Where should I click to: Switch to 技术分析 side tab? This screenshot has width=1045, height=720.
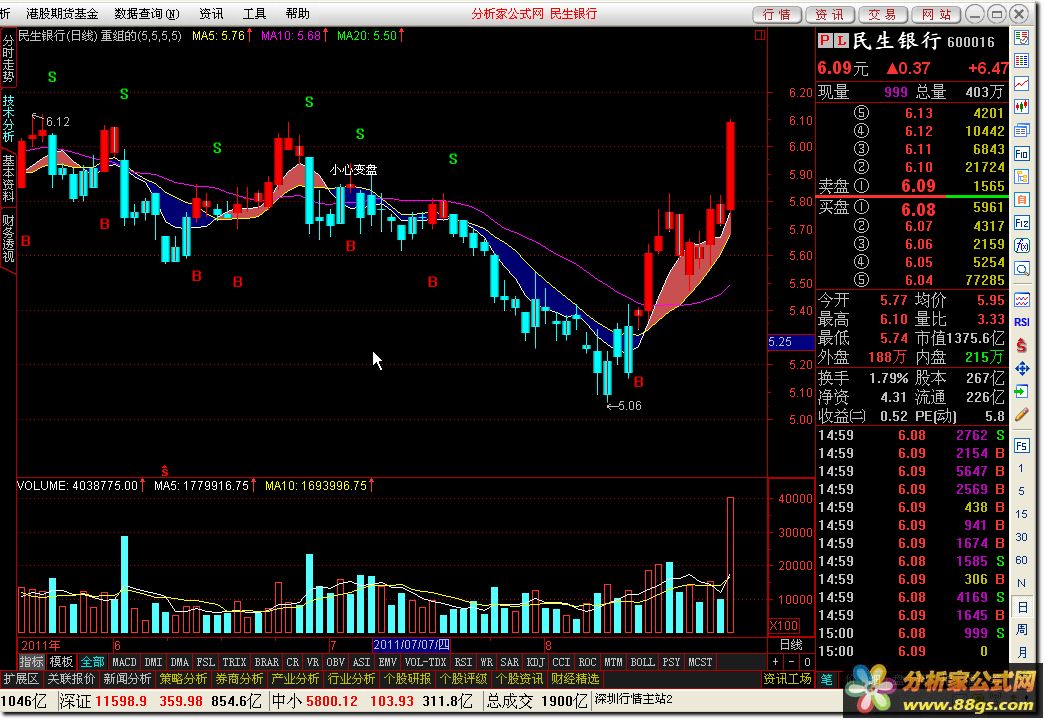pyautogui.click(x=8, y=118)
